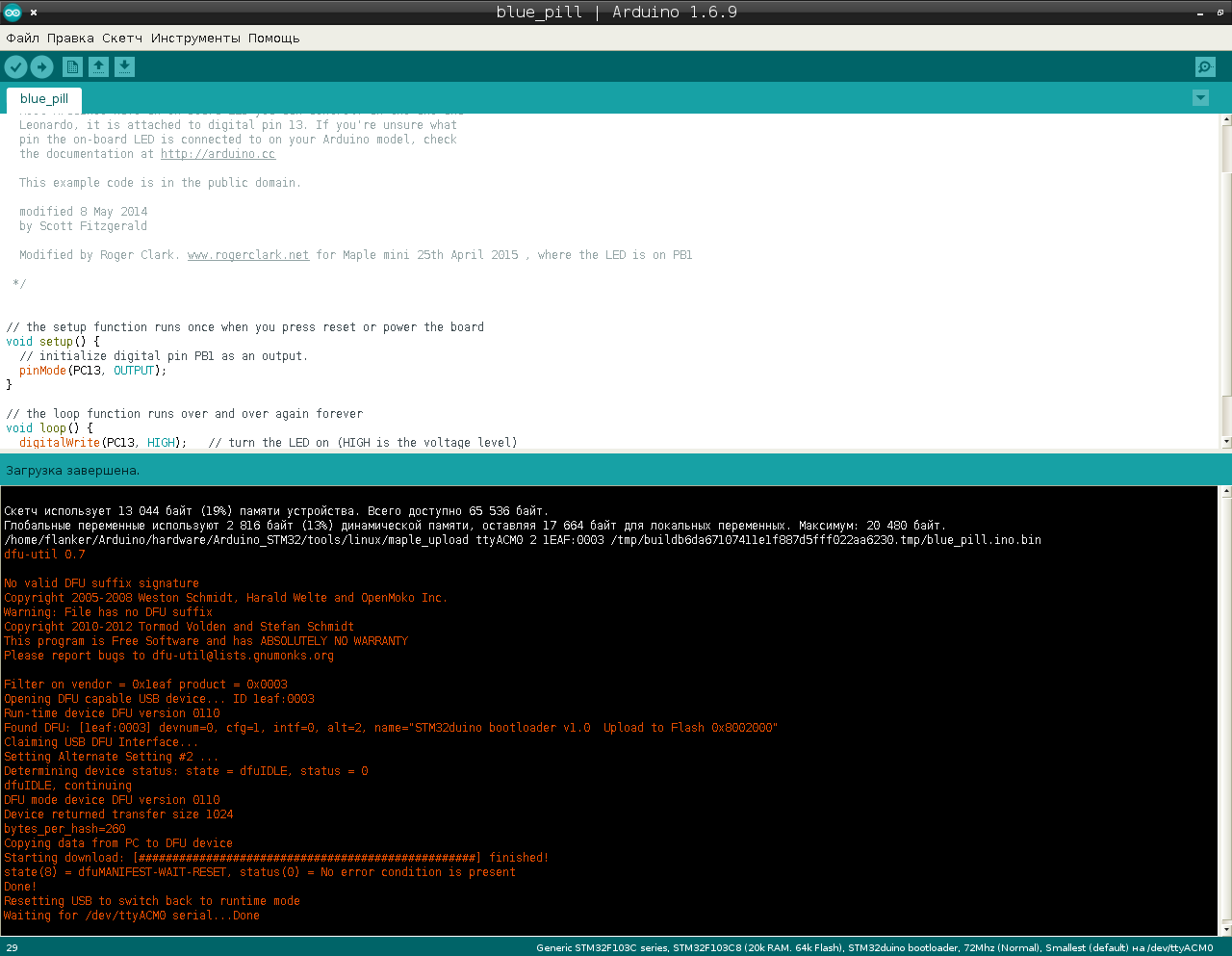Minimize the Arduino window
The width and height of the screenshot is (1232, 956).
click(1199, 13)
